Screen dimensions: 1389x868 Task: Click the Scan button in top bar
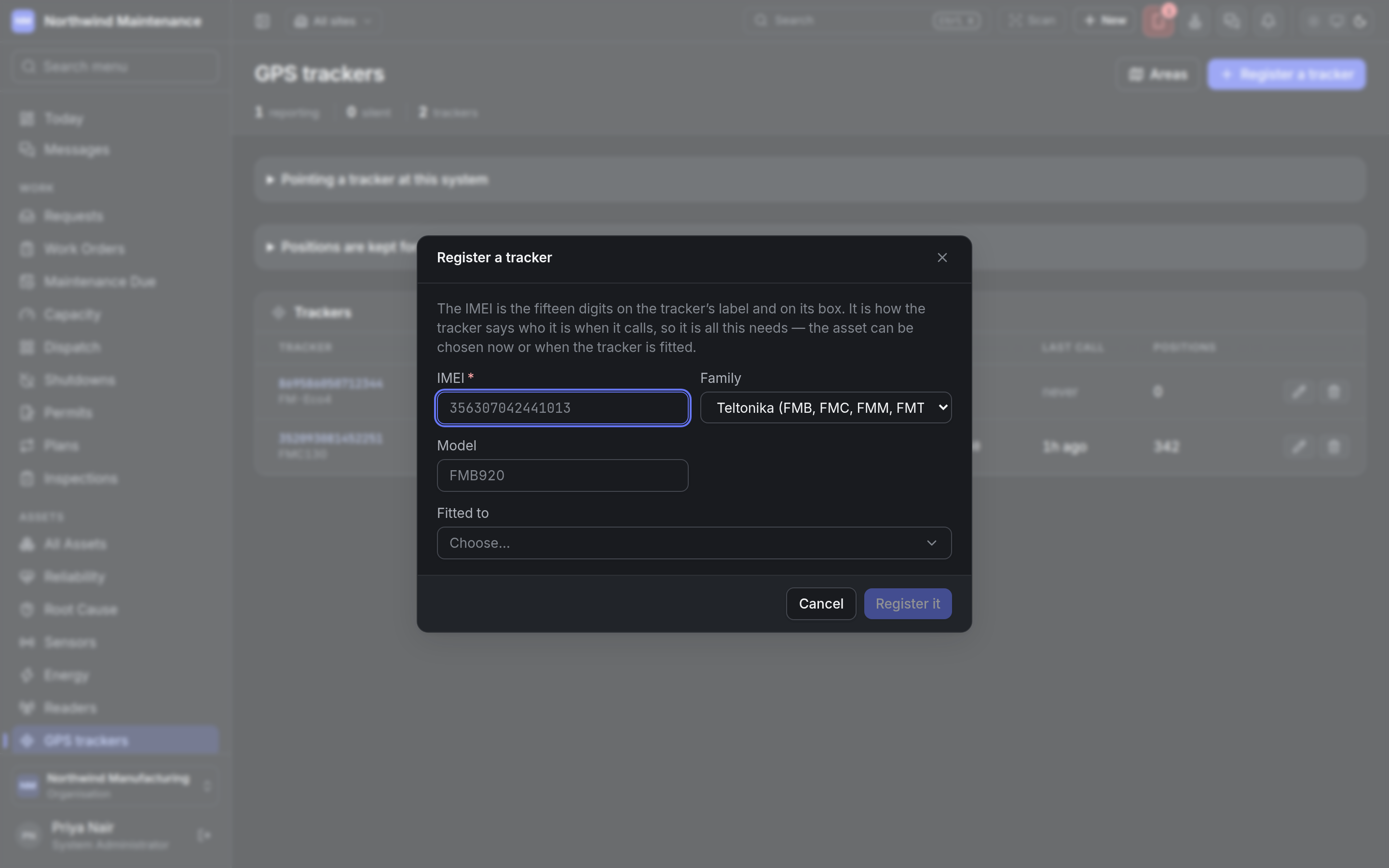pos(1032,21)
